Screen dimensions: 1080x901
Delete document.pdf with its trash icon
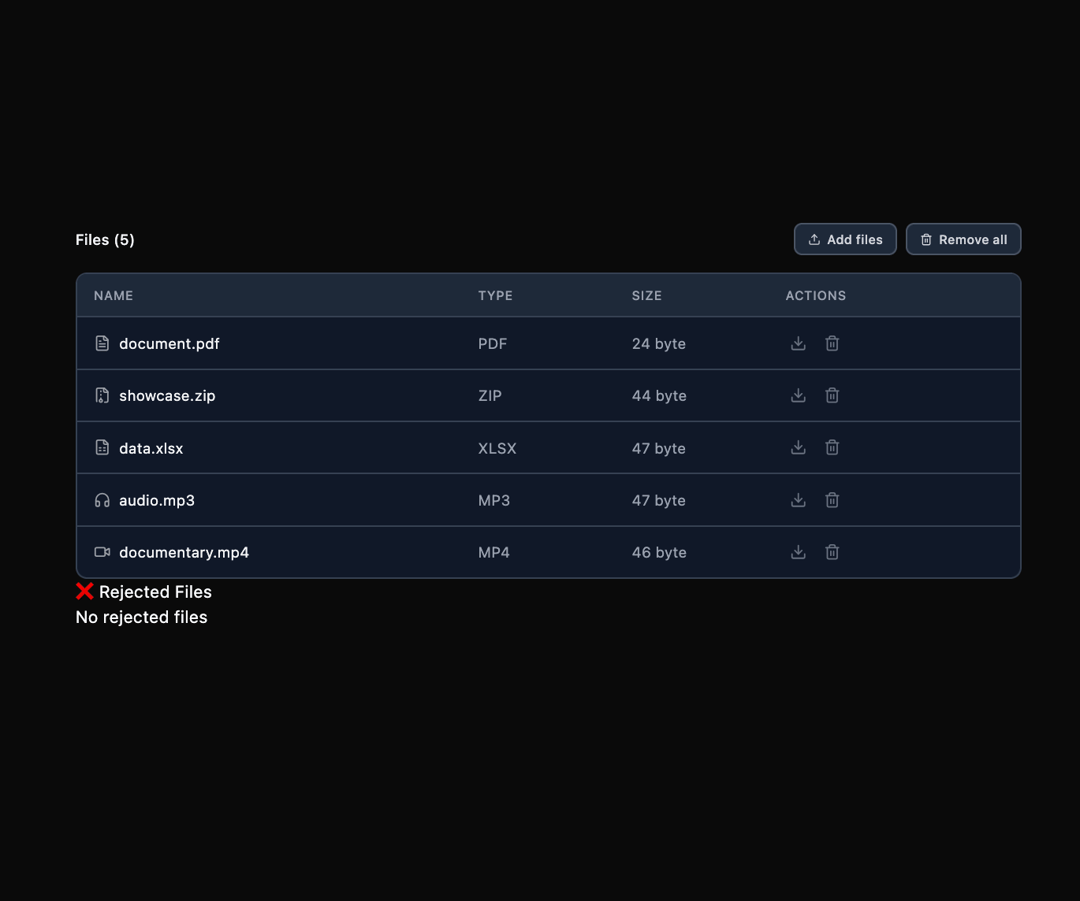pos(832,343)
